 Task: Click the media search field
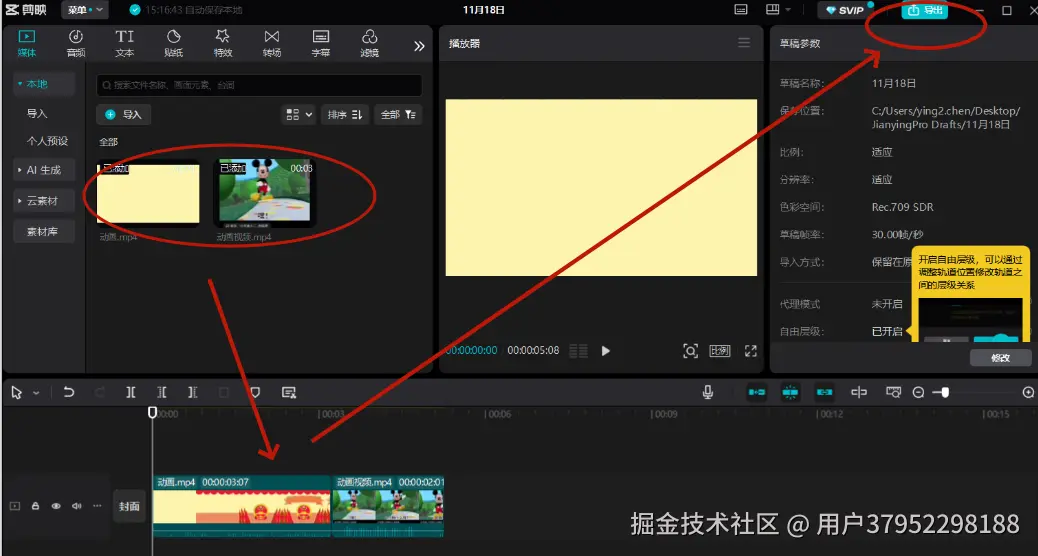tap(259, 85)
